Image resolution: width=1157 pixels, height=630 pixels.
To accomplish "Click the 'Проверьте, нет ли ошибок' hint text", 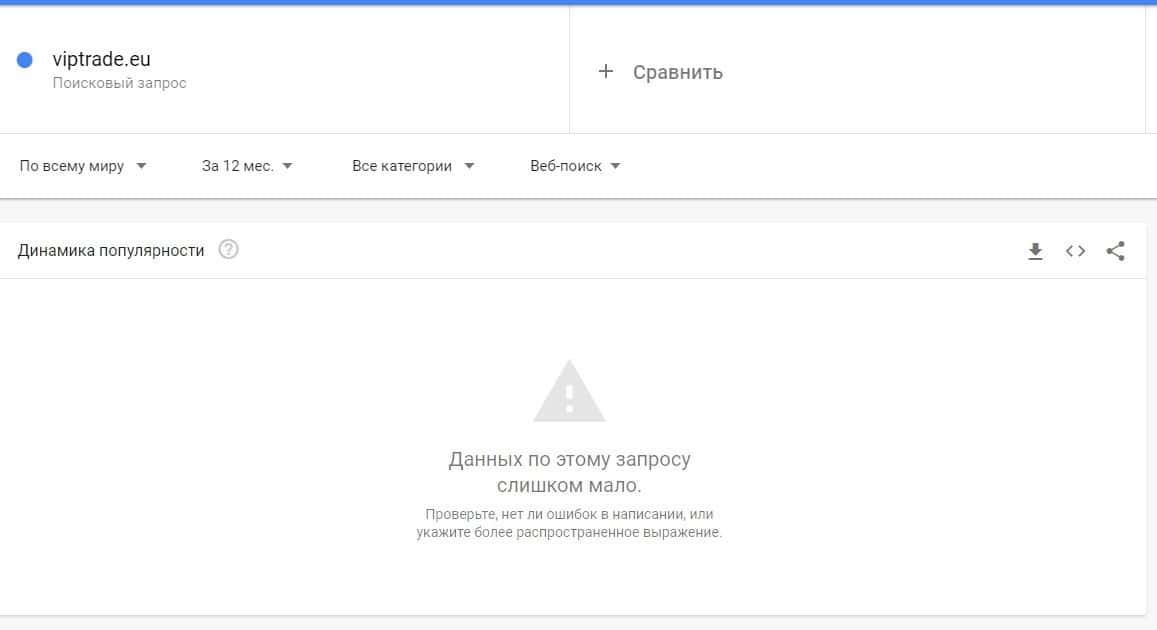I will click(569, 523).
